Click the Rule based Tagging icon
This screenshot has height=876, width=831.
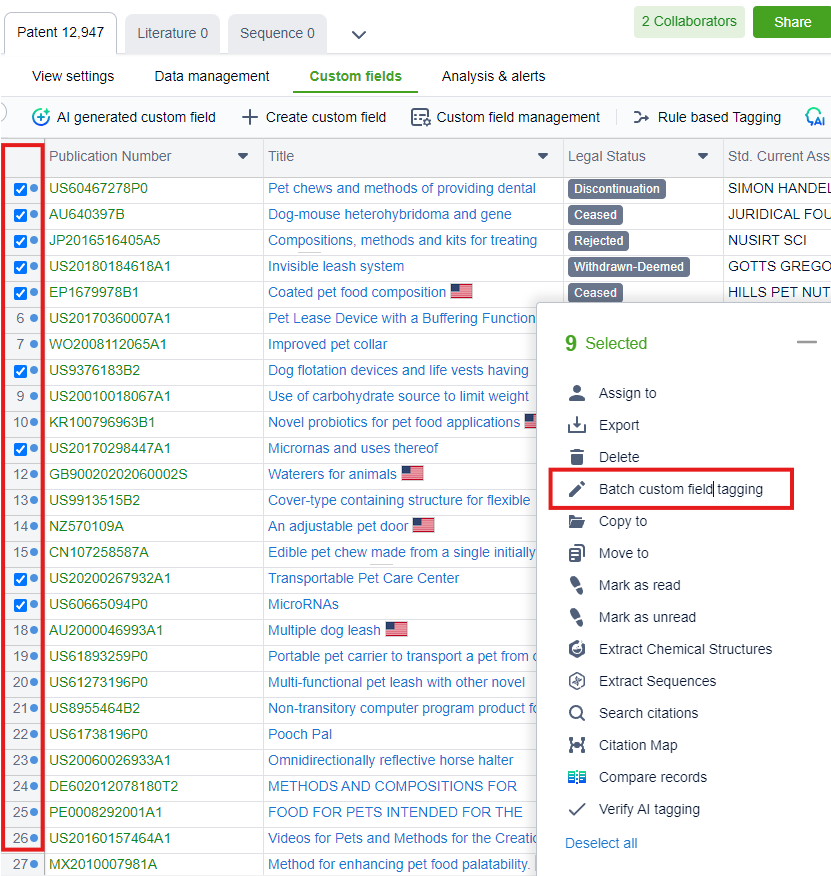(641, 117)
